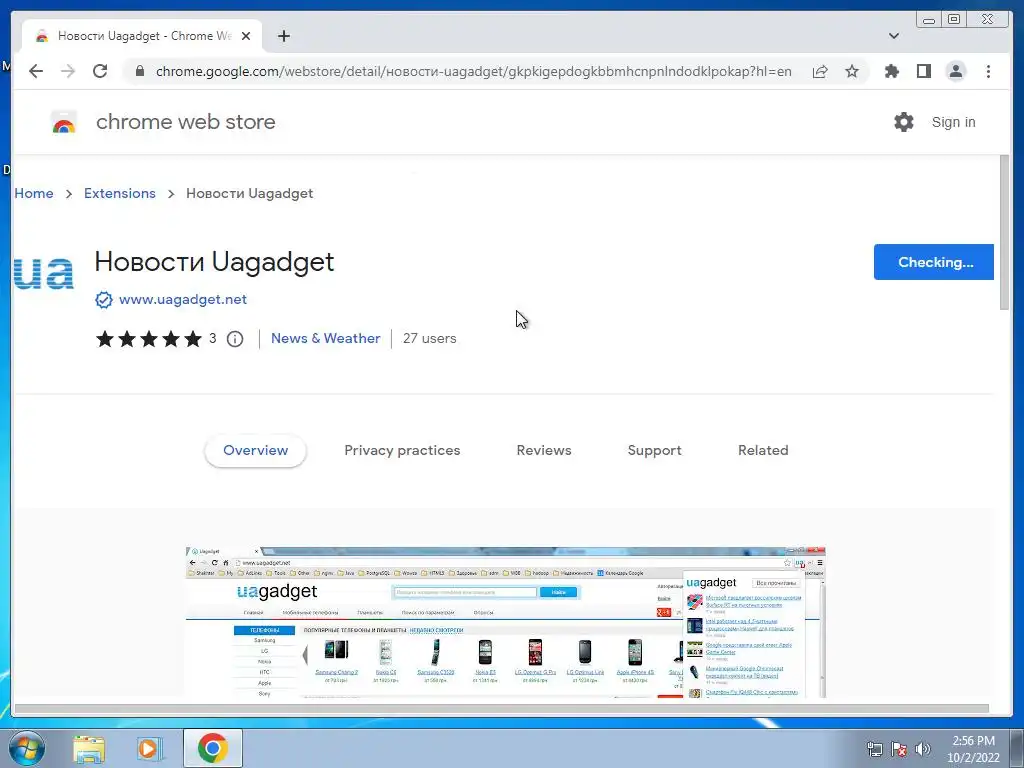Open the News & Weather category

point(325,338)
